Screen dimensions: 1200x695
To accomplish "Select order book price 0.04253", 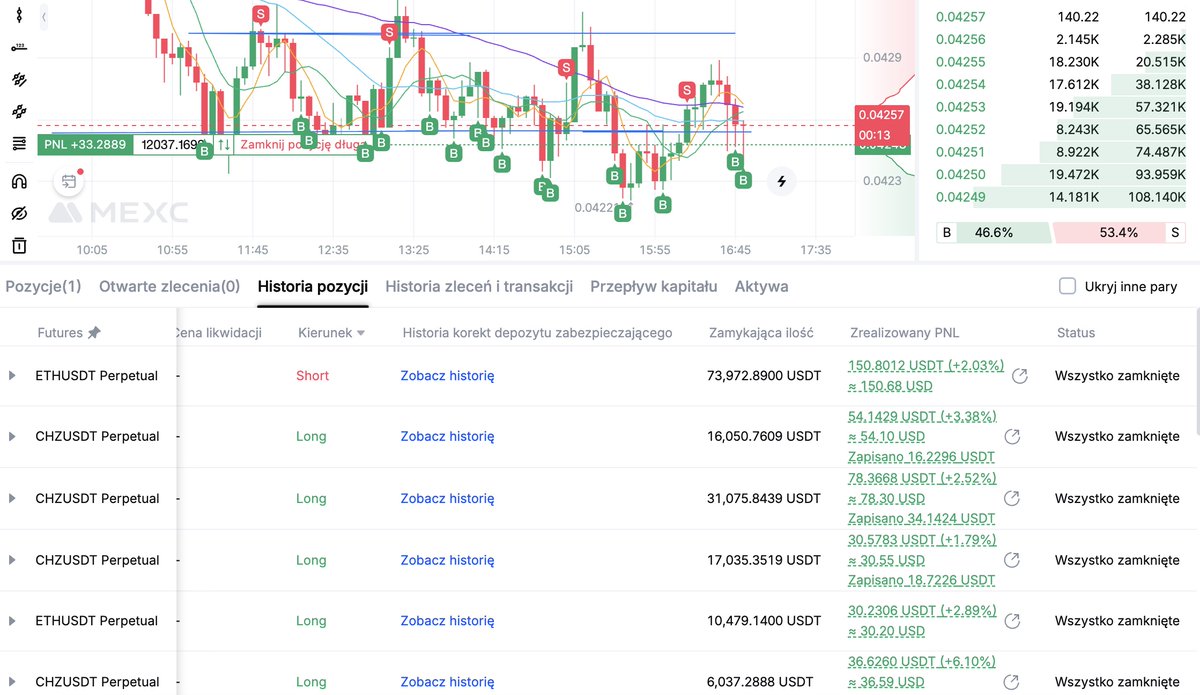I will click(960, 107).
